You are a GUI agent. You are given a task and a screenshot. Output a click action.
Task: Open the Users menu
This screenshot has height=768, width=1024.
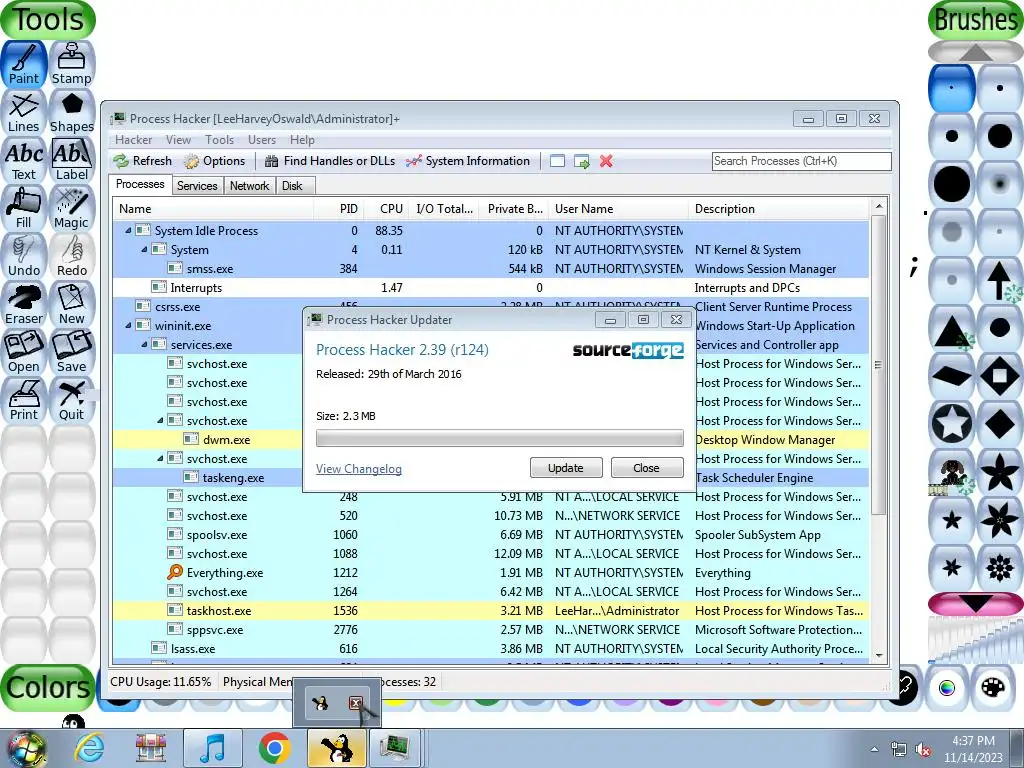262,140
